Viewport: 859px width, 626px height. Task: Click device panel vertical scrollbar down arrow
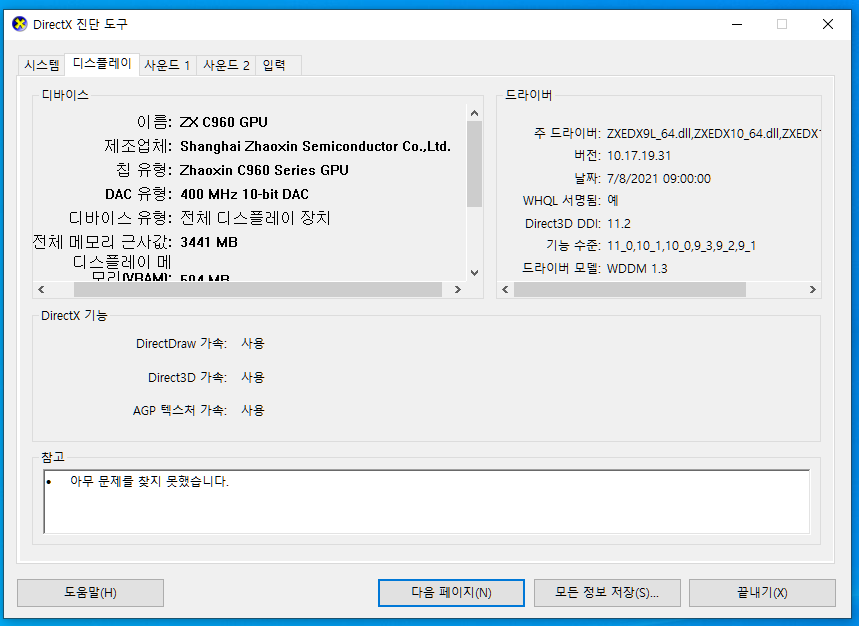tap(474, 273)
